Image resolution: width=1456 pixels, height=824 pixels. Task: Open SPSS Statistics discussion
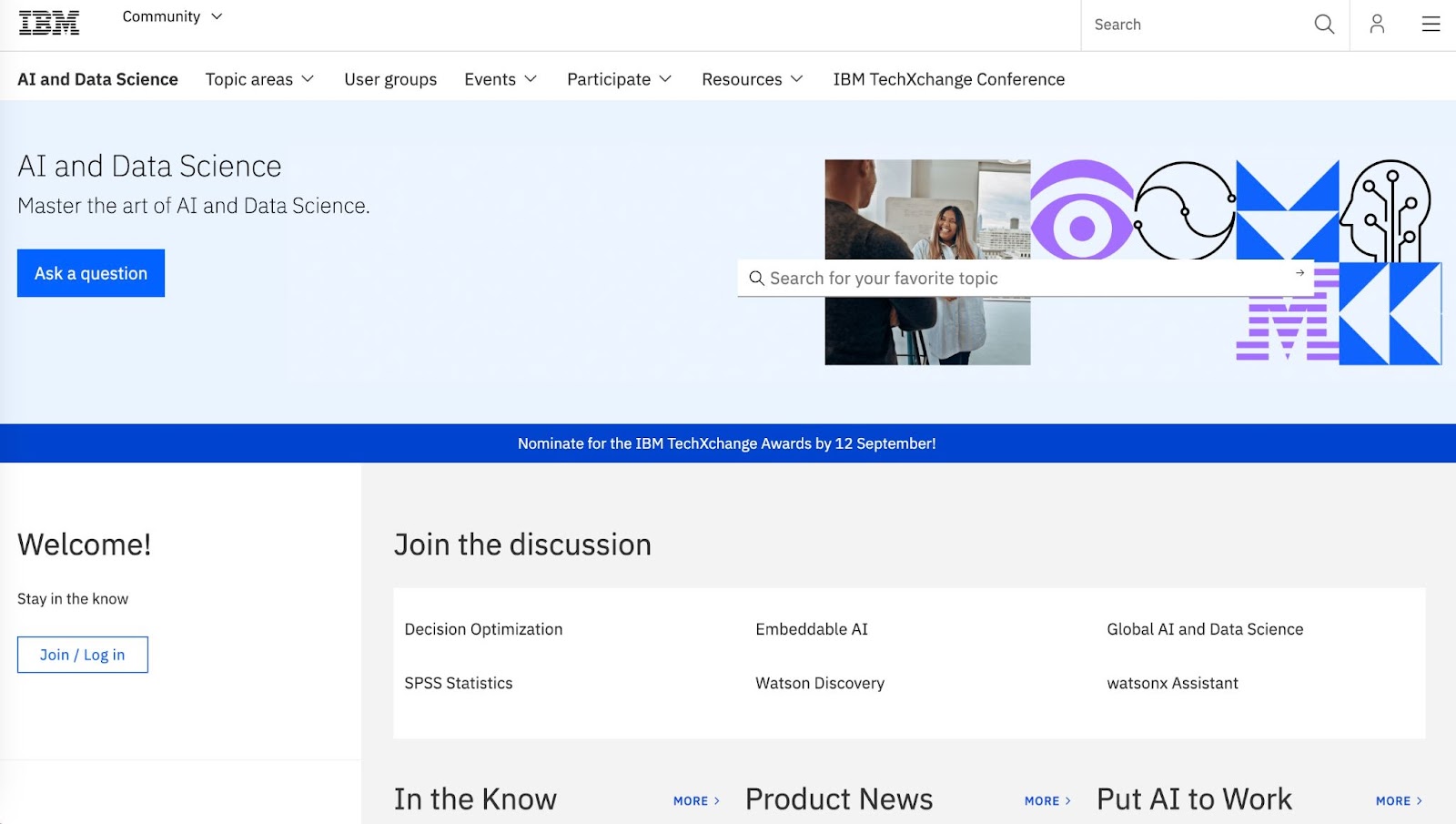(459, 683)
